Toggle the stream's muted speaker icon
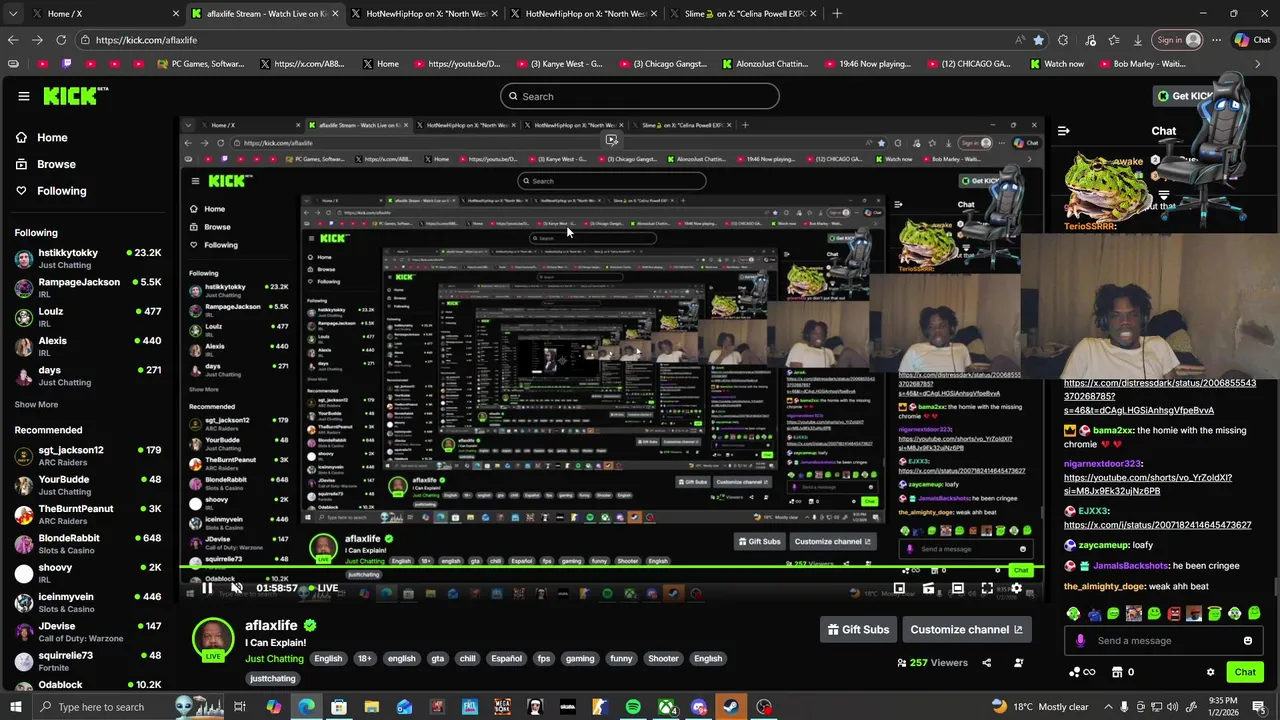The image size is (1280, 720). [x=237, y=588]
